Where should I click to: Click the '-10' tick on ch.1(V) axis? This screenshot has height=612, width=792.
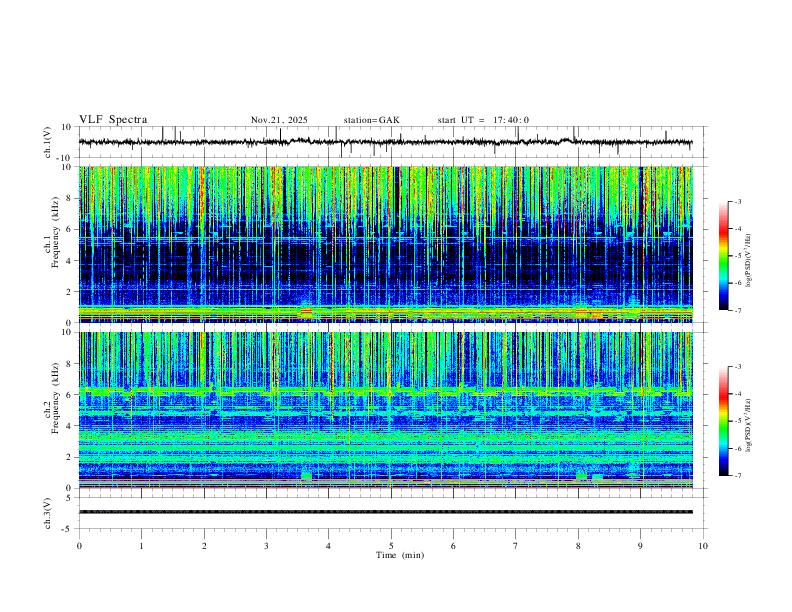click(x=64, y=158)
